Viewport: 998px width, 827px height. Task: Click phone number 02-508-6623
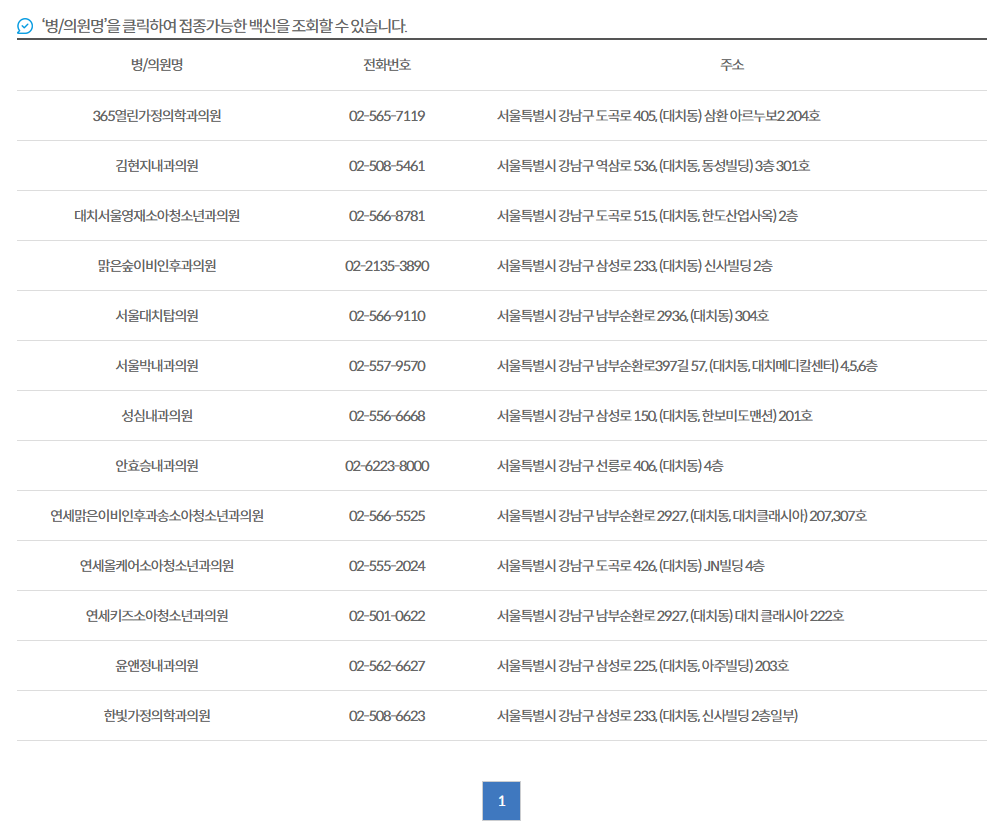(x=387, y=716)
